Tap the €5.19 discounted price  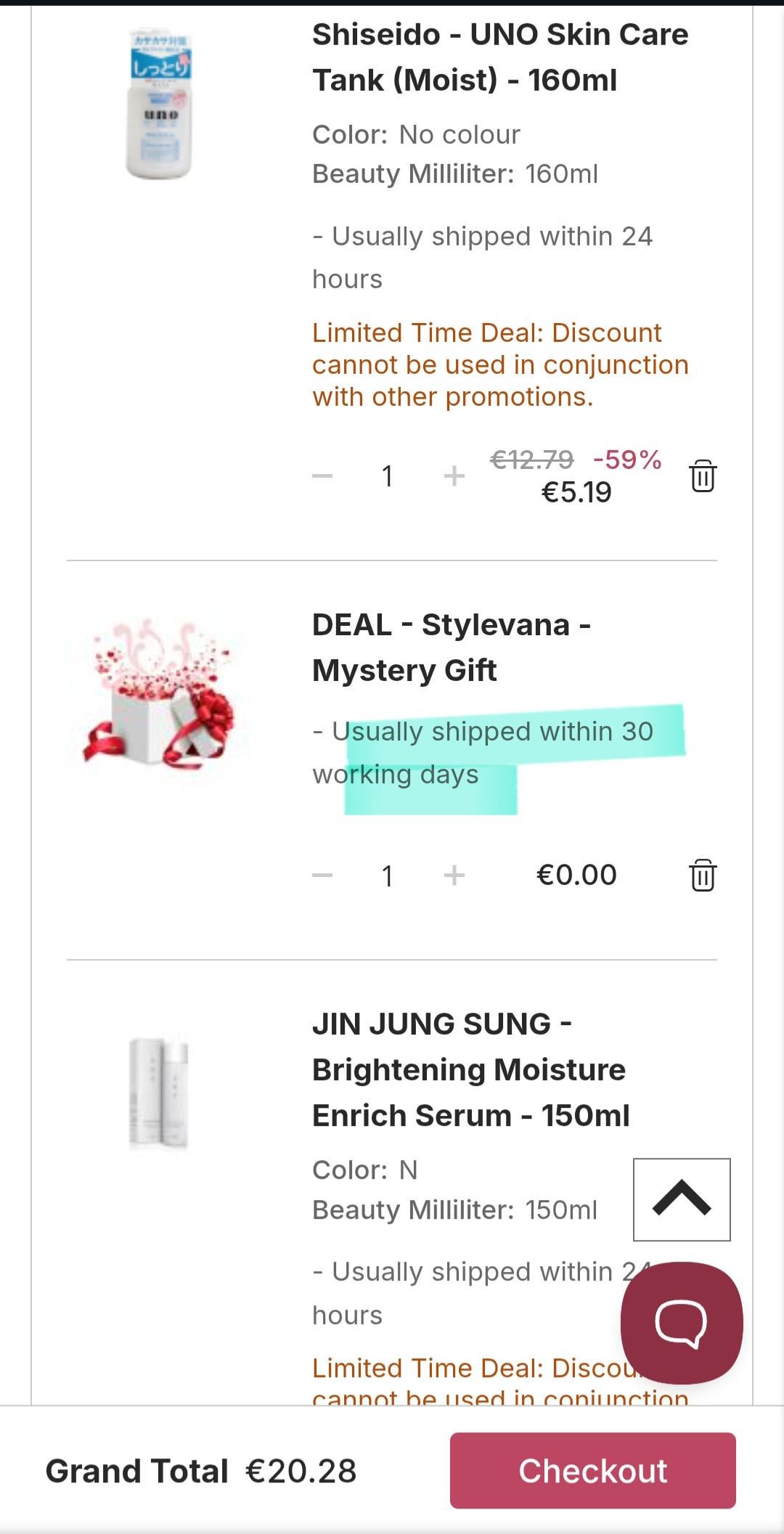pyautogui.click(x=576, y=493)
